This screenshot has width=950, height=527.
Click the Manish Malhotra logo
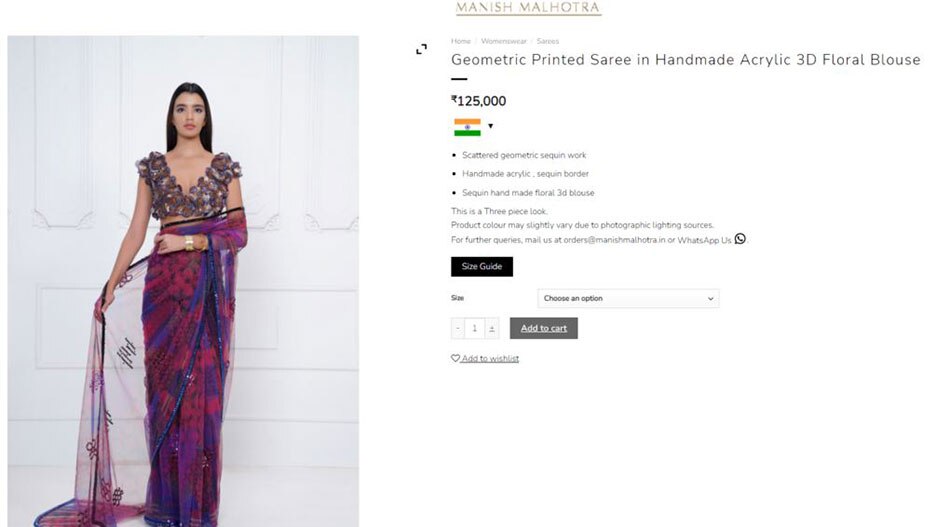[x=528, y=9]
